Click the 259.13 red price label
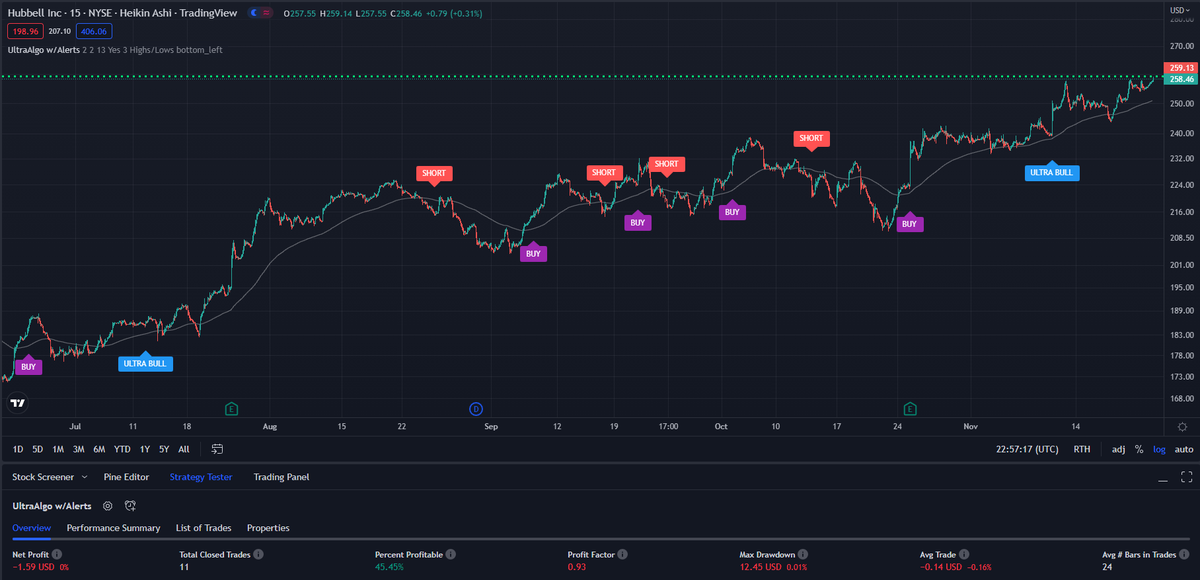This screenshot has width=1200, height=580. tap(1179, 67)
